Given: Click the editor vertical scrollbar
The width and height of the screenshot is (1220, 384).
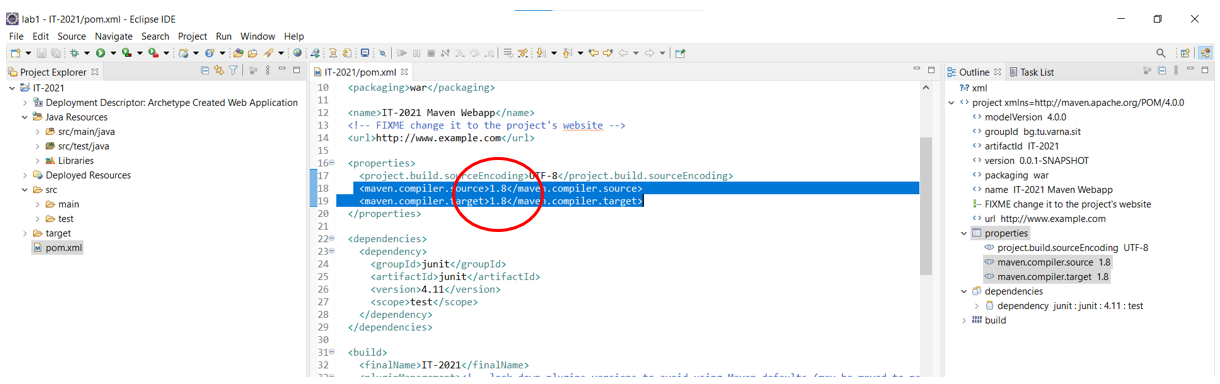Looking at the screenshot, I should click(926, 206).
